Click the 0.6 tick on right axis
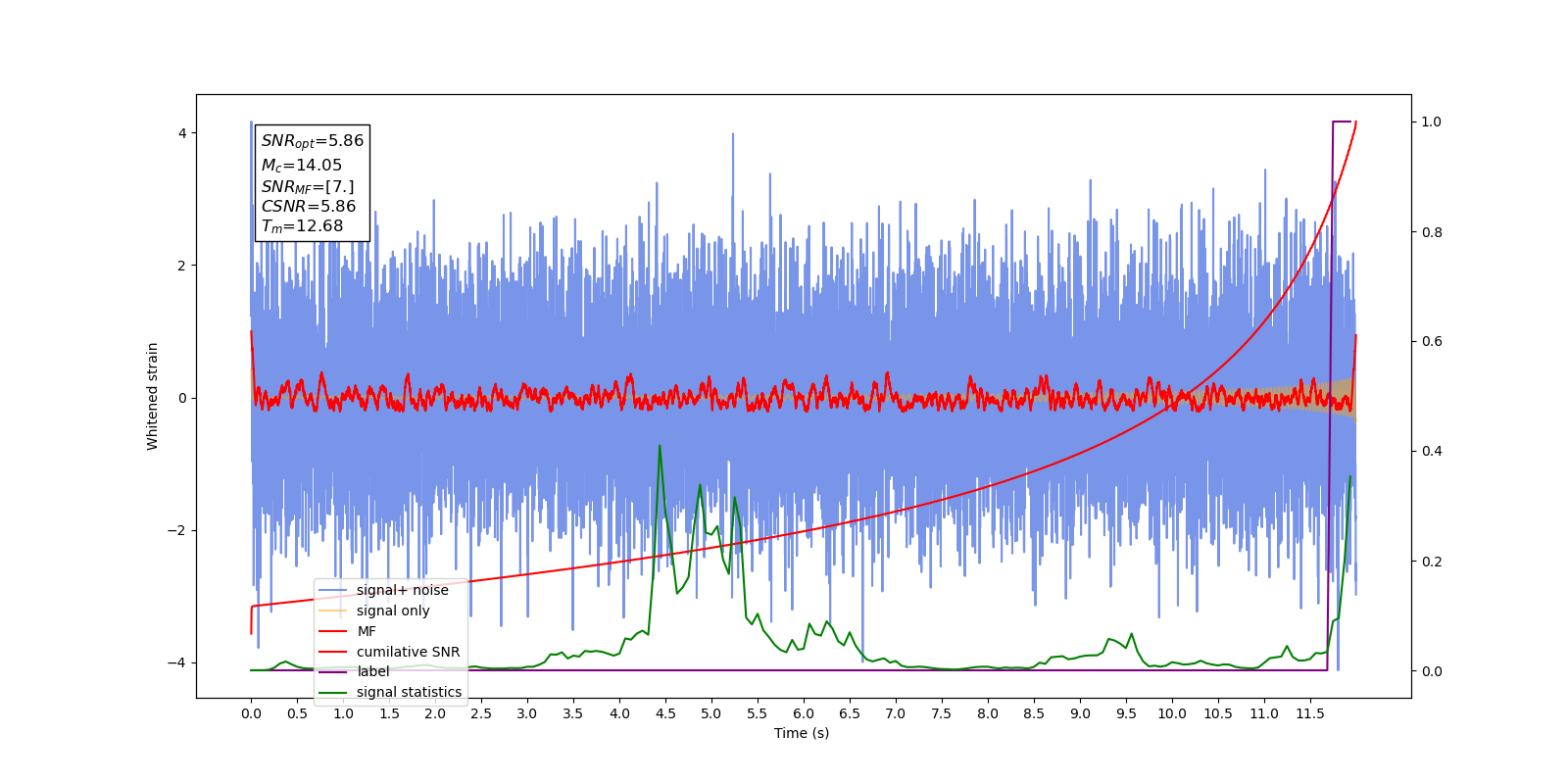 tap(1432, 341)
